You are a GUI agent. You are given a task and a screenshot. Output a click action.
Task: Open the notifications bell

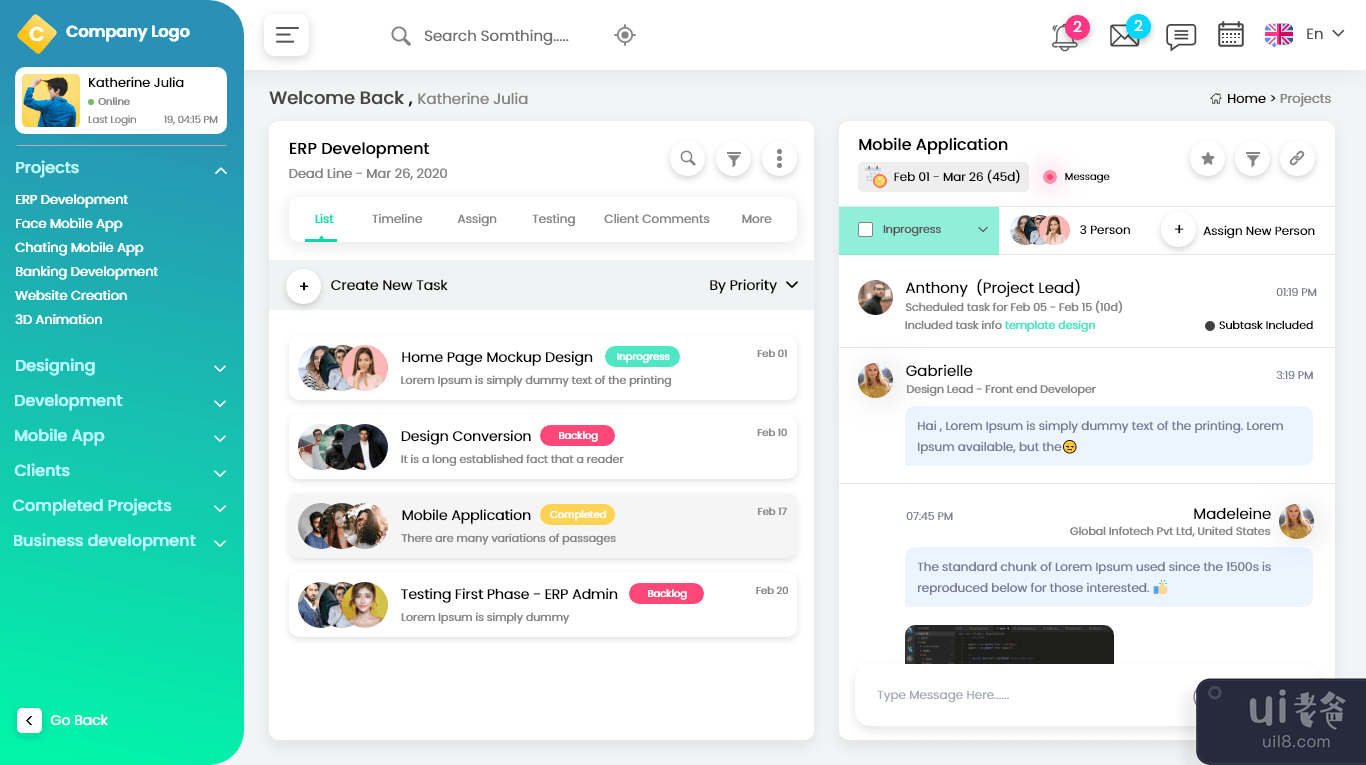coord(1064,37)
